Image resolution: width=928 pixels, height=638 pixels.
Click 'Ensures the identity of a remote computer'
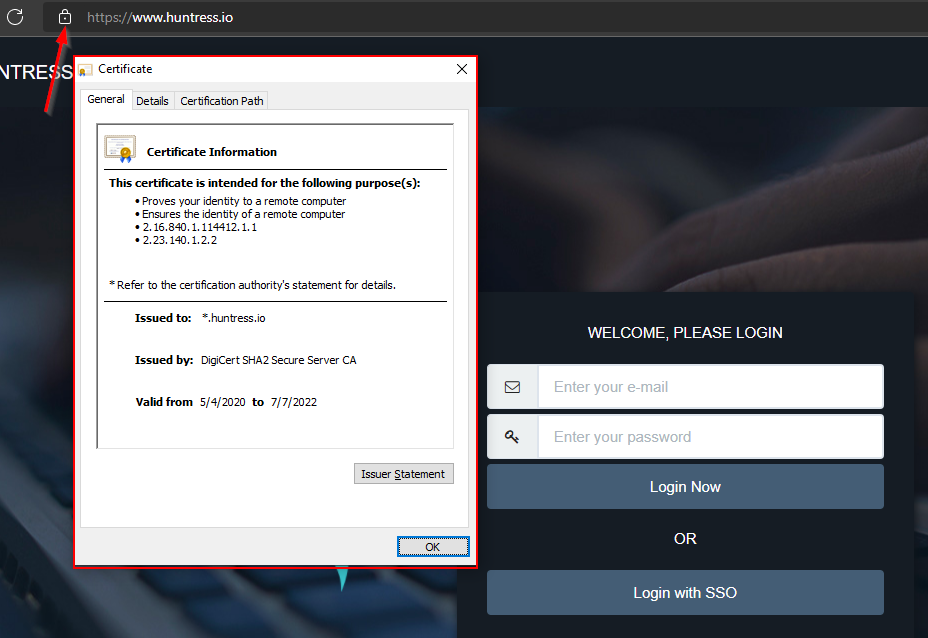coord(243,214)
